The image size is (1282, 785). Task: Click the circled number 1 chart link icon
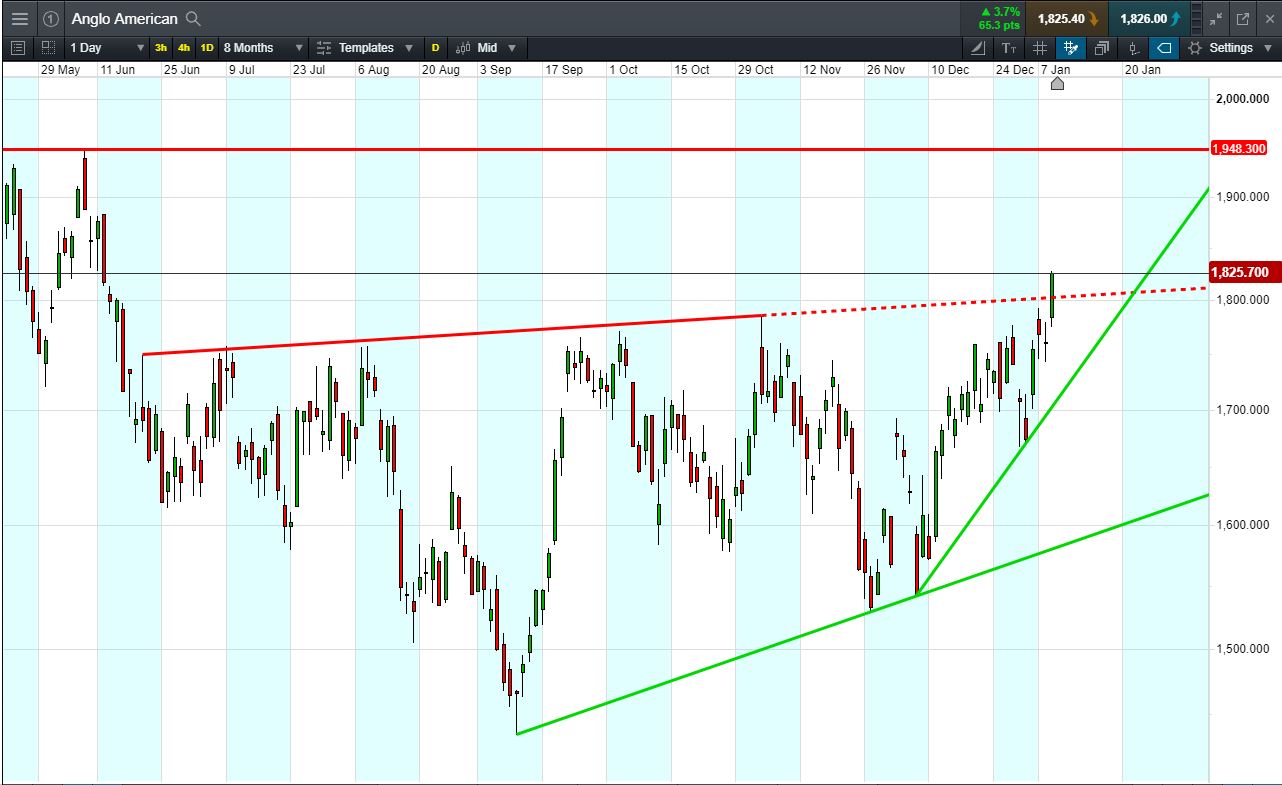pyautogui.click(x=51, y=19)
